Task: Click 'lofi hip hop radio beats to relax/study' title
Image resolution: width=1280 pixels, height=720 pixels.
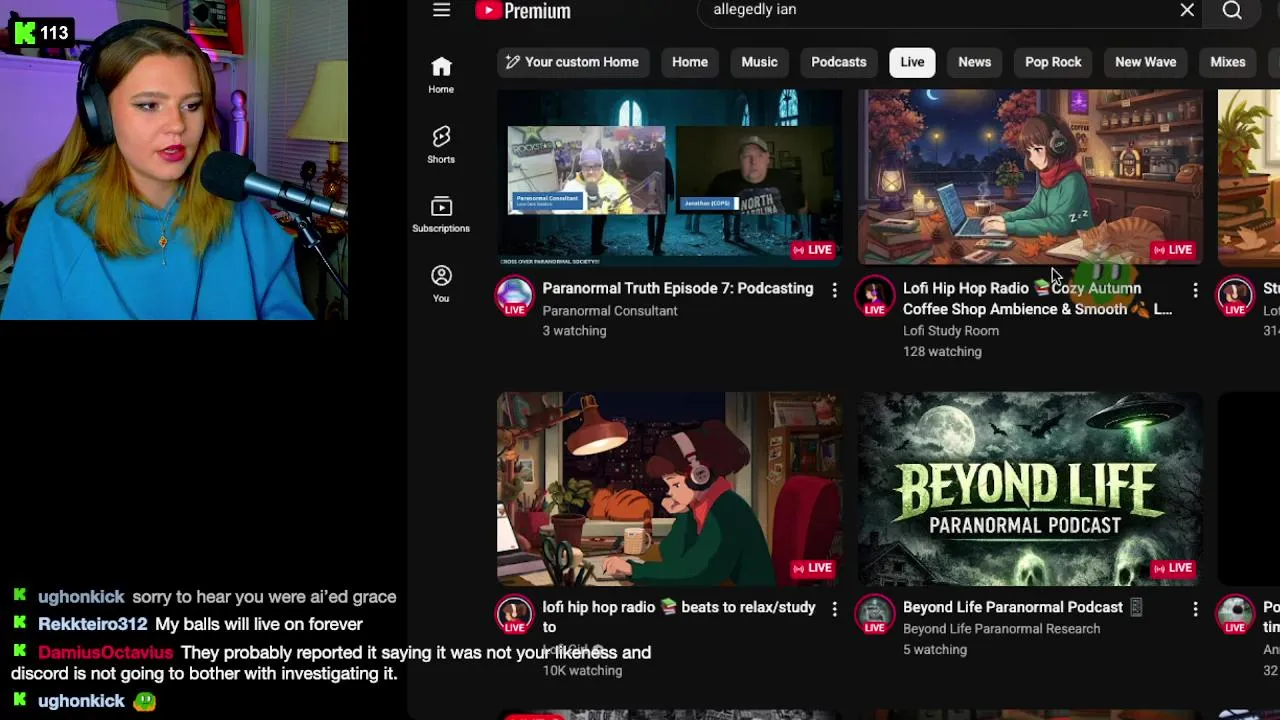Action: [x=679, y=617]
